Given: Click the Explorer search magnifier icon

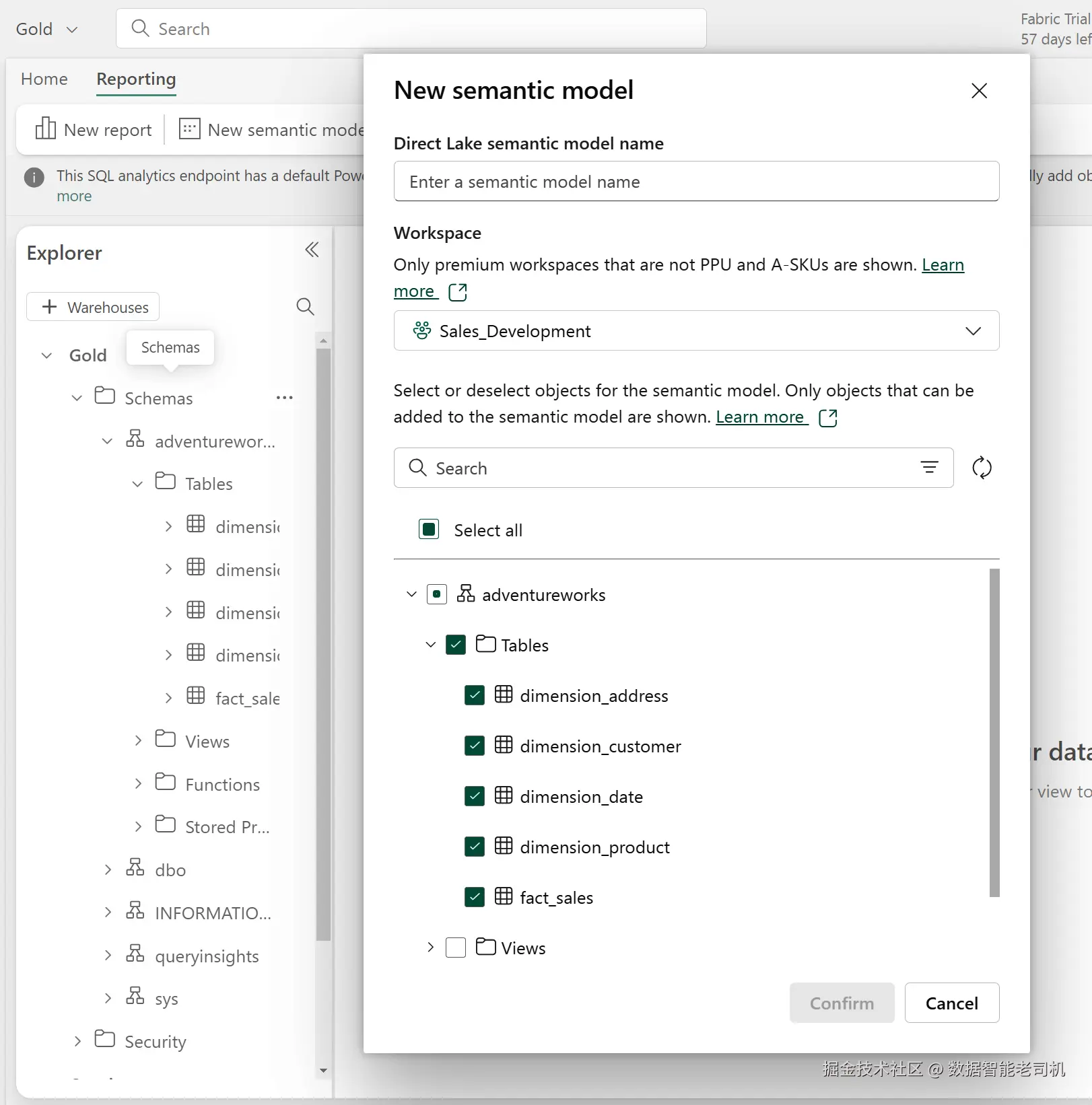Looking at the screenshot, I should pos(305,307).
